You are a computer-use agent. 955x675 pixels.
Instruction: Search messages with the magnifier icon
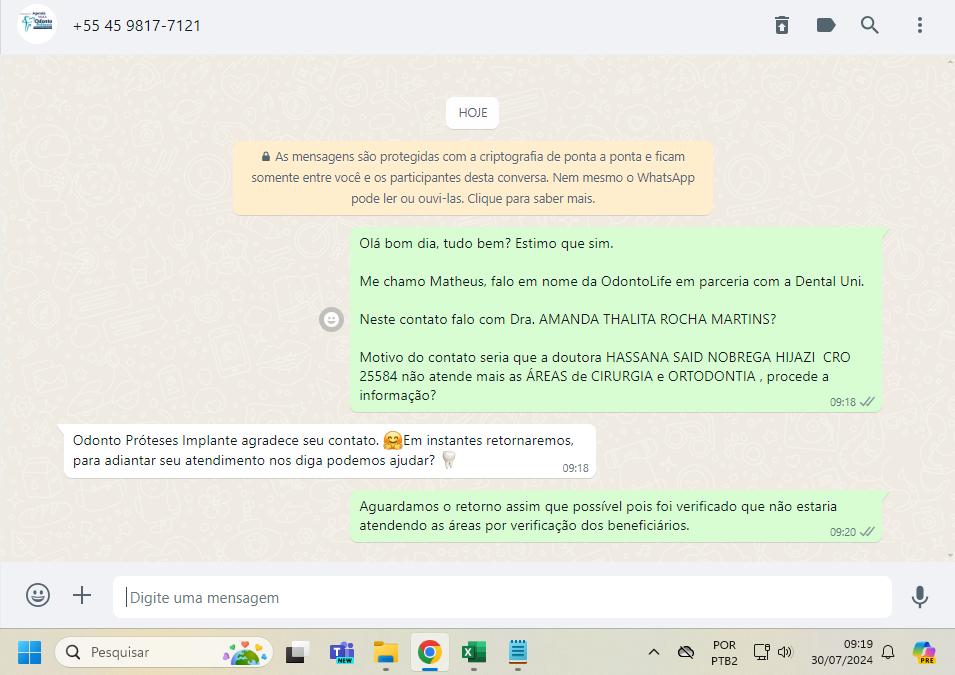click(870, 25)
